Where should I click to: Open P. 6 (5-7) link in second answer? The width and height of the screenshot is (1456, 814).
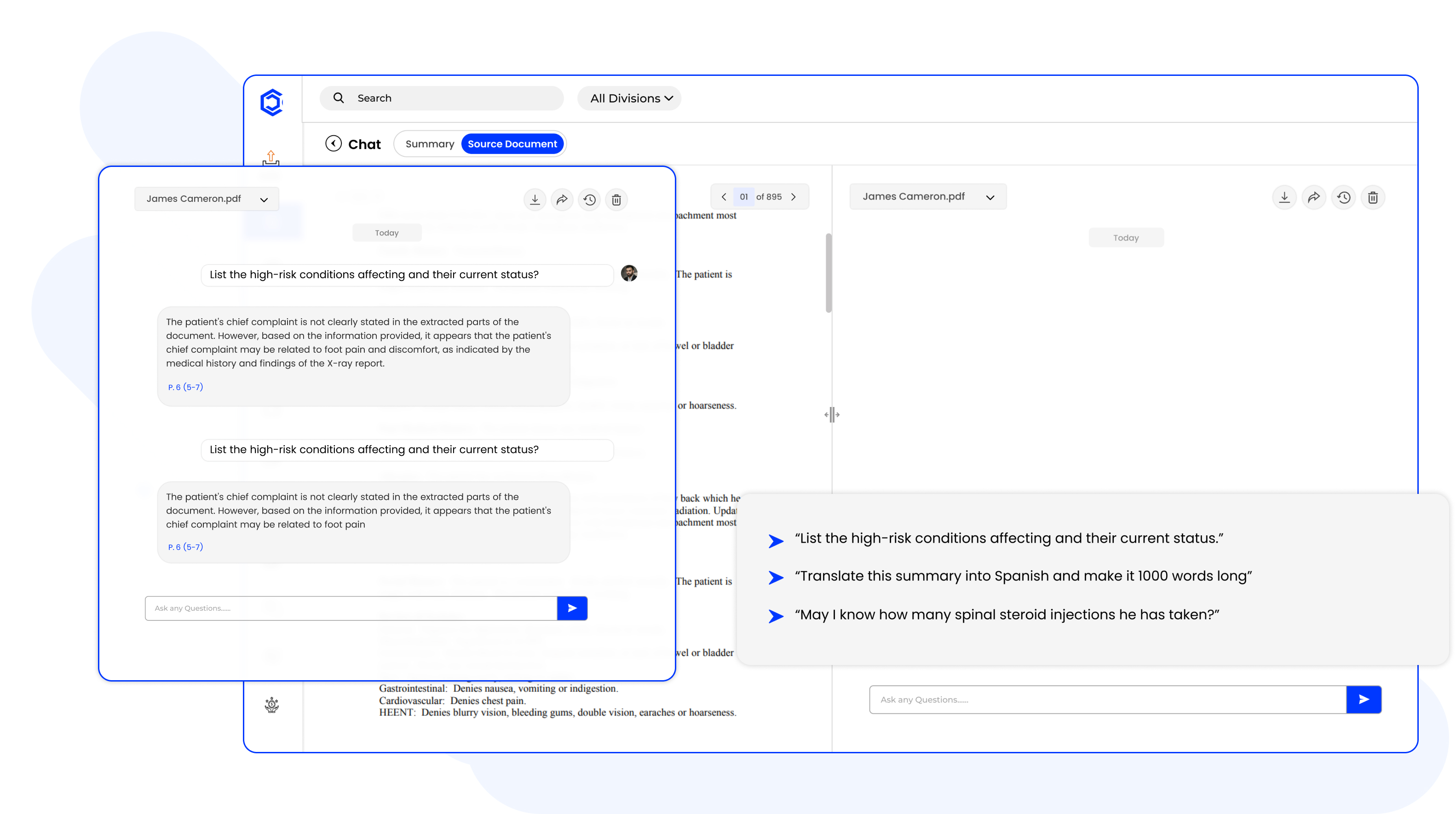[x=185, y=547]
